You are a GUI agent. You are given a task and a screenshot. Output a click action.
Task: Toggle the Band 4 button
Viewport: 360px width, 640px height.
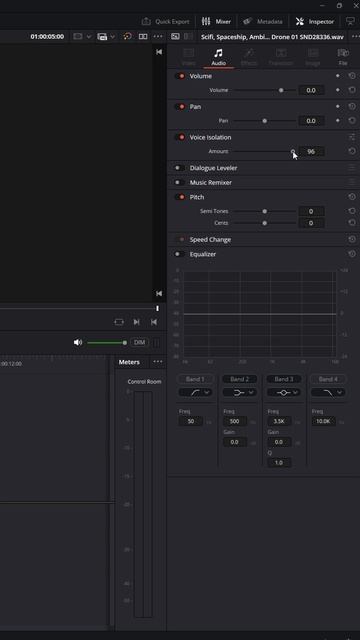coord(328,379)
